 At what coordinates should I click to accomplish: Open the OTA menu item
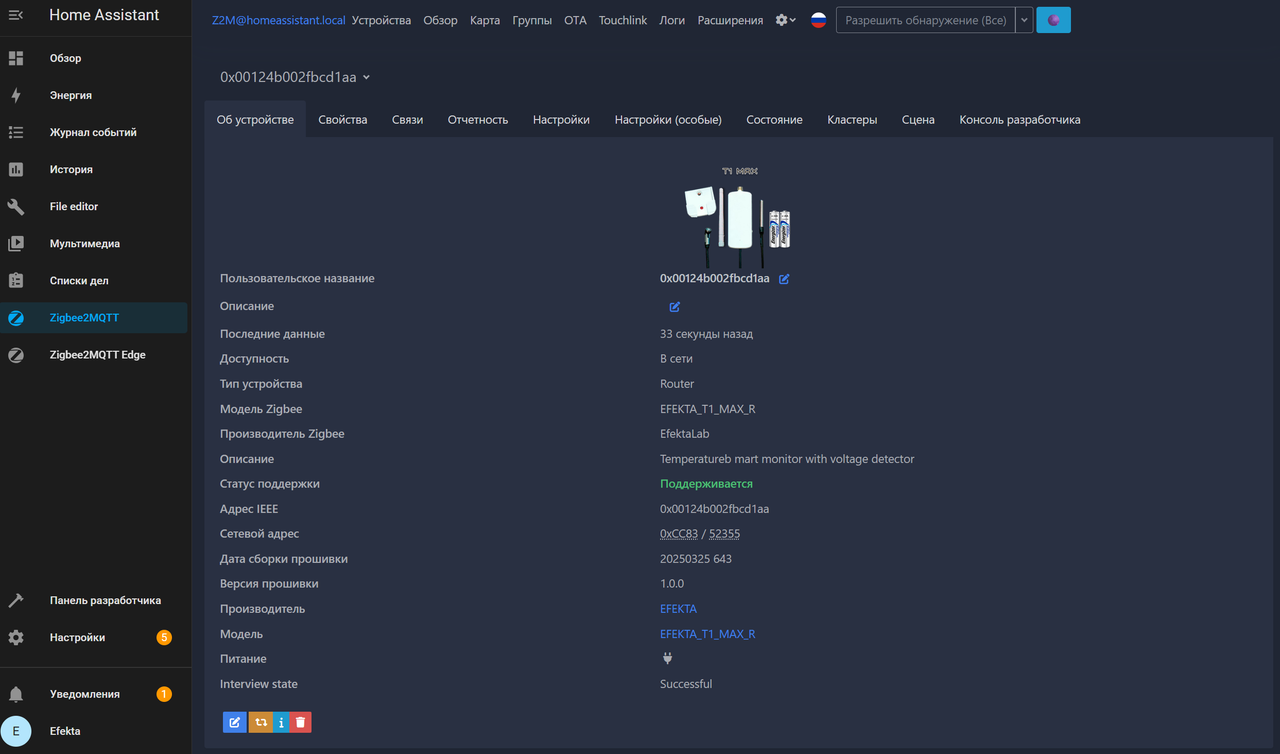pos(575,20)
